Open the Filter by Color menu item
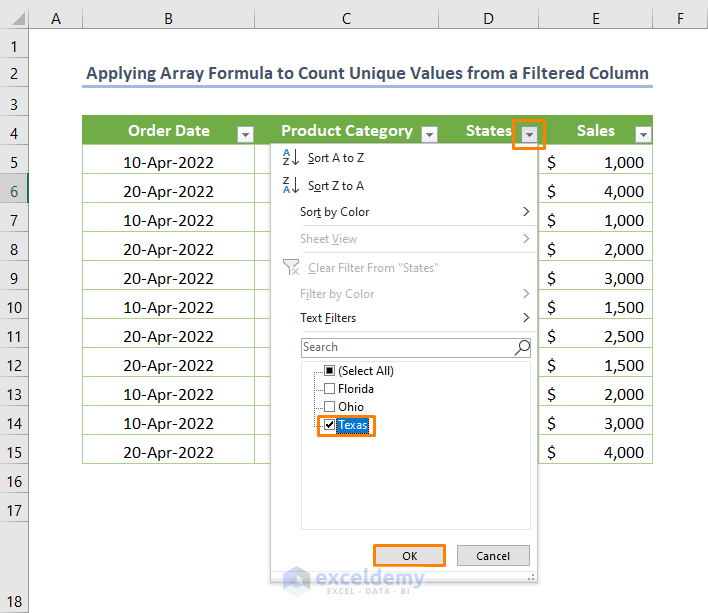 404,294
